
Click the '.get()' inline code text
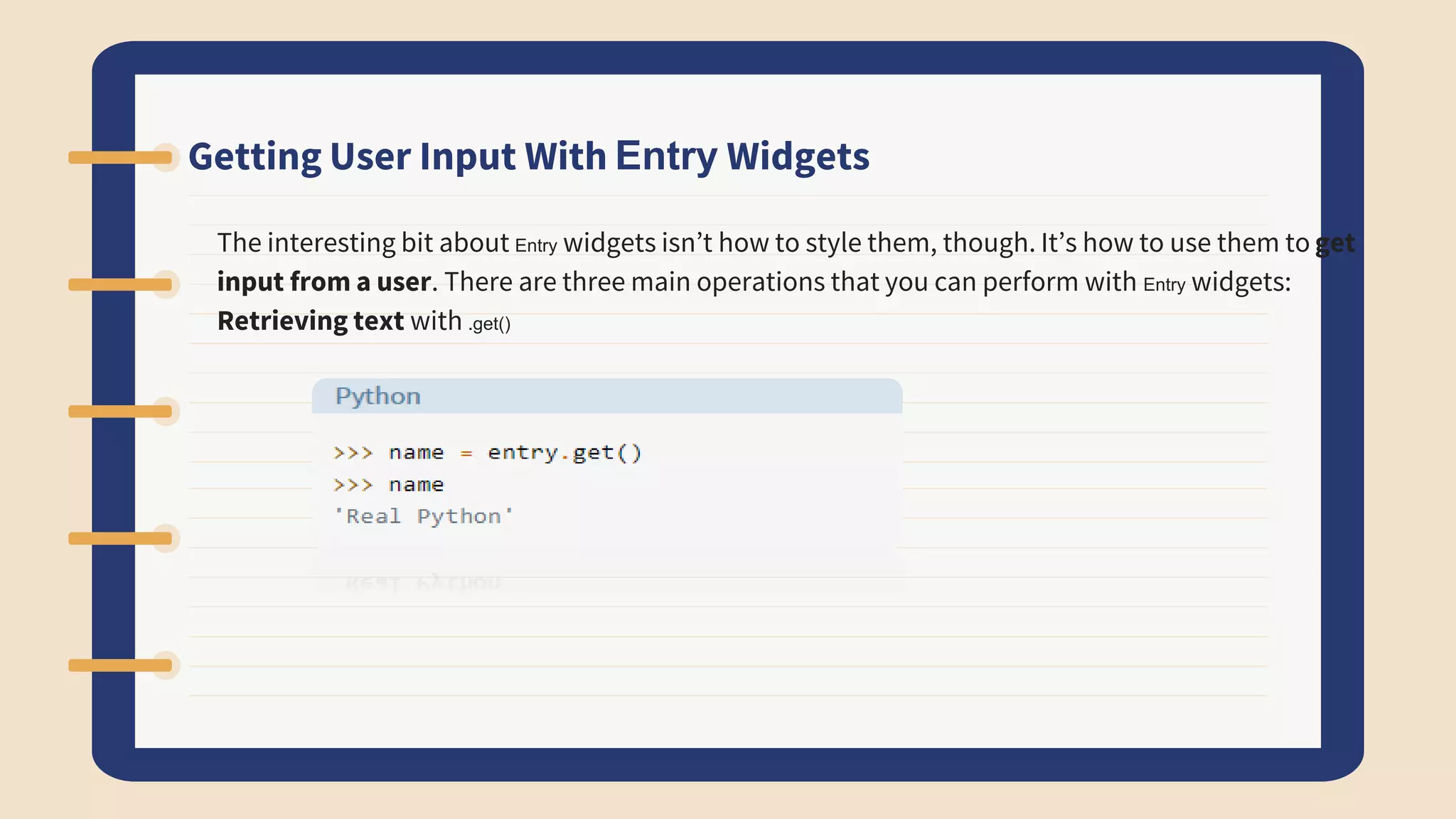coord(489,324)
